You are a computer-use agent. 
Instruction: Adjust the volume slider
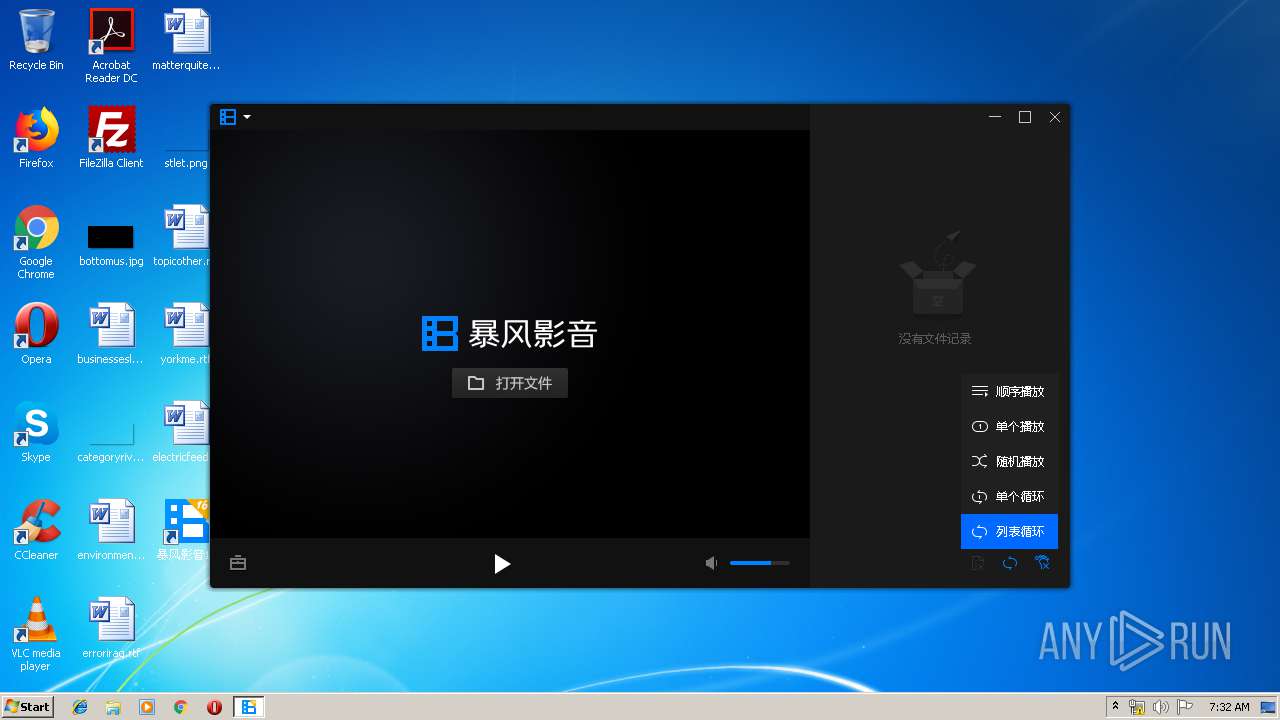pyautogui.click(x=759, y=563)
